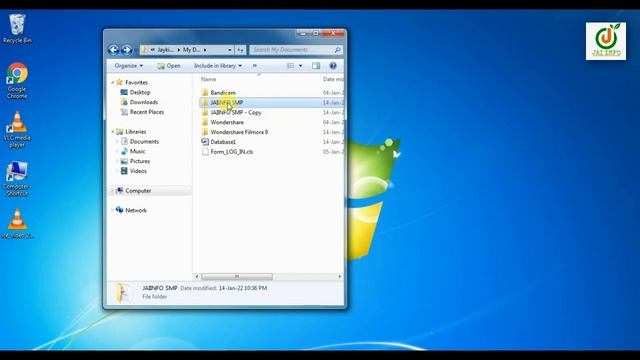Expand the Computer tree node arrow
The width and height of the screenshot is (640, 360).
click(113, 191)
